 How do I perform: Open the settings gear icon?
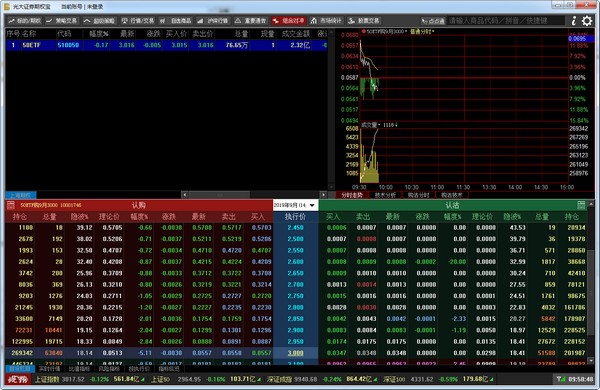point(587,21)
